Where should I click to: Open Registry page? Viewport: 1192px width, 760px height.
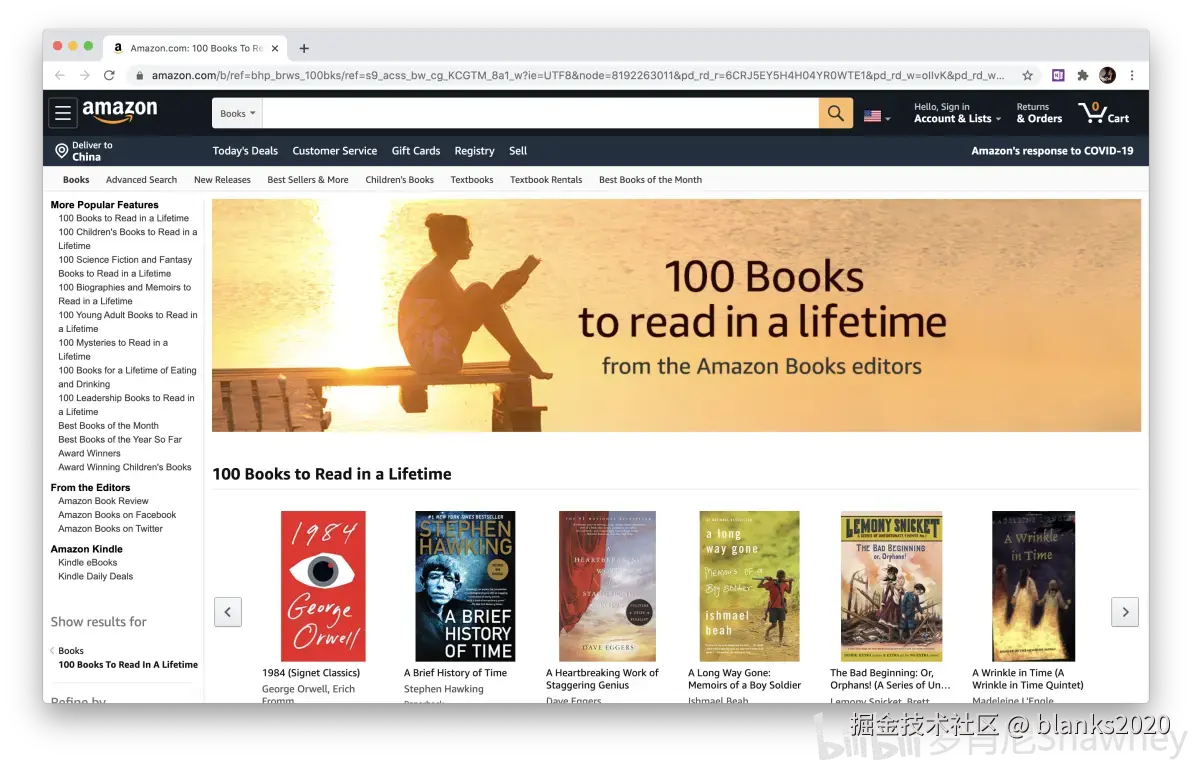point(474,150)
